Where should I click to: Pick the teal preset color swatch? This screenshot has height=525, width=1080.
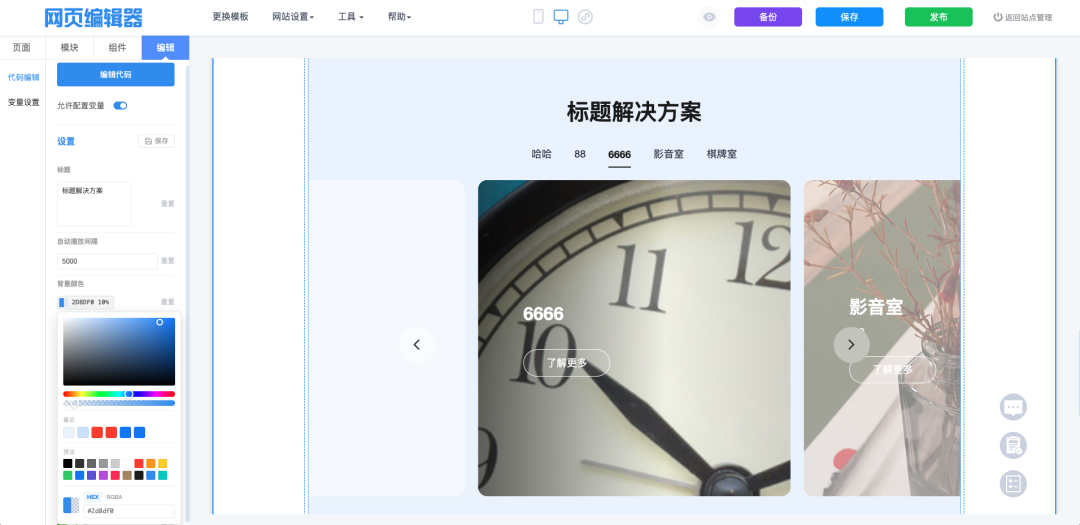click(163, 475)
